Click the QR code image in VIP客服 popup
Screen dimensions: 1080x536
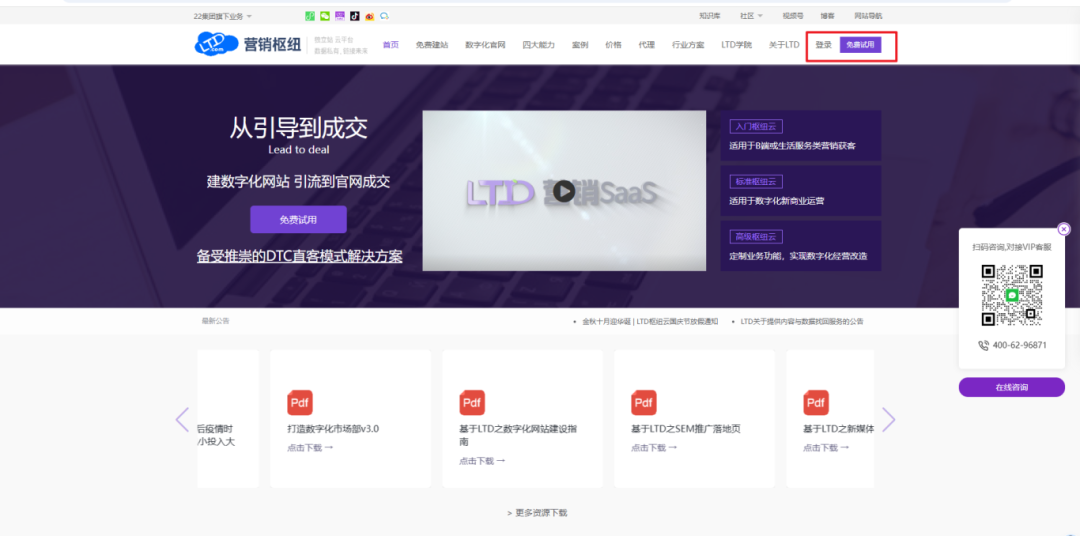tap(1012, 295)
